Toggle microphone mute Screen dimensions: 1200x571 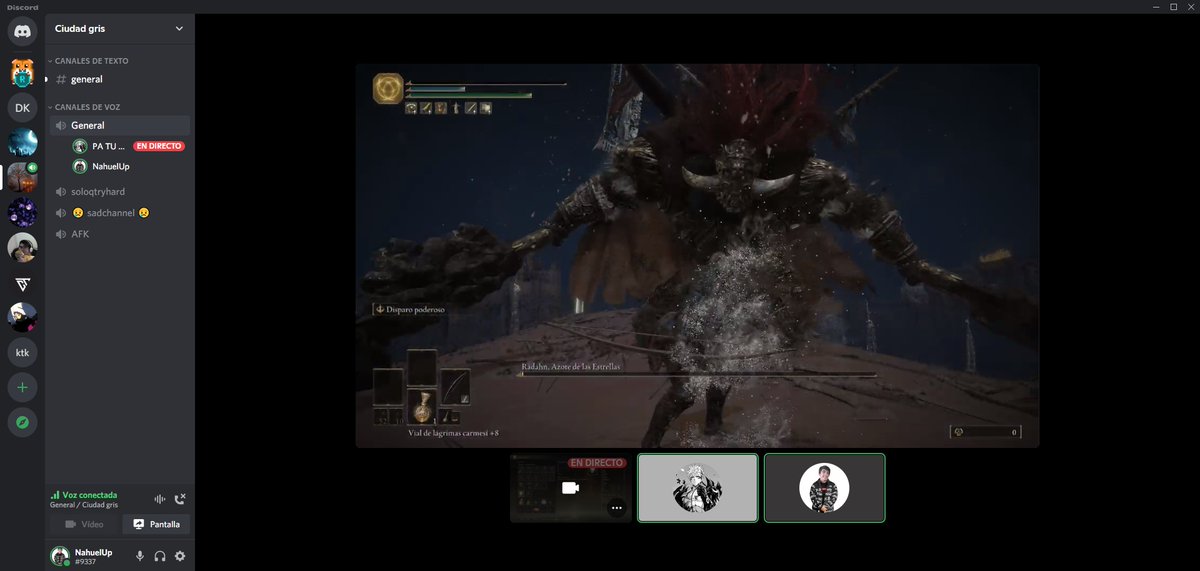click(x=140, y=556)
